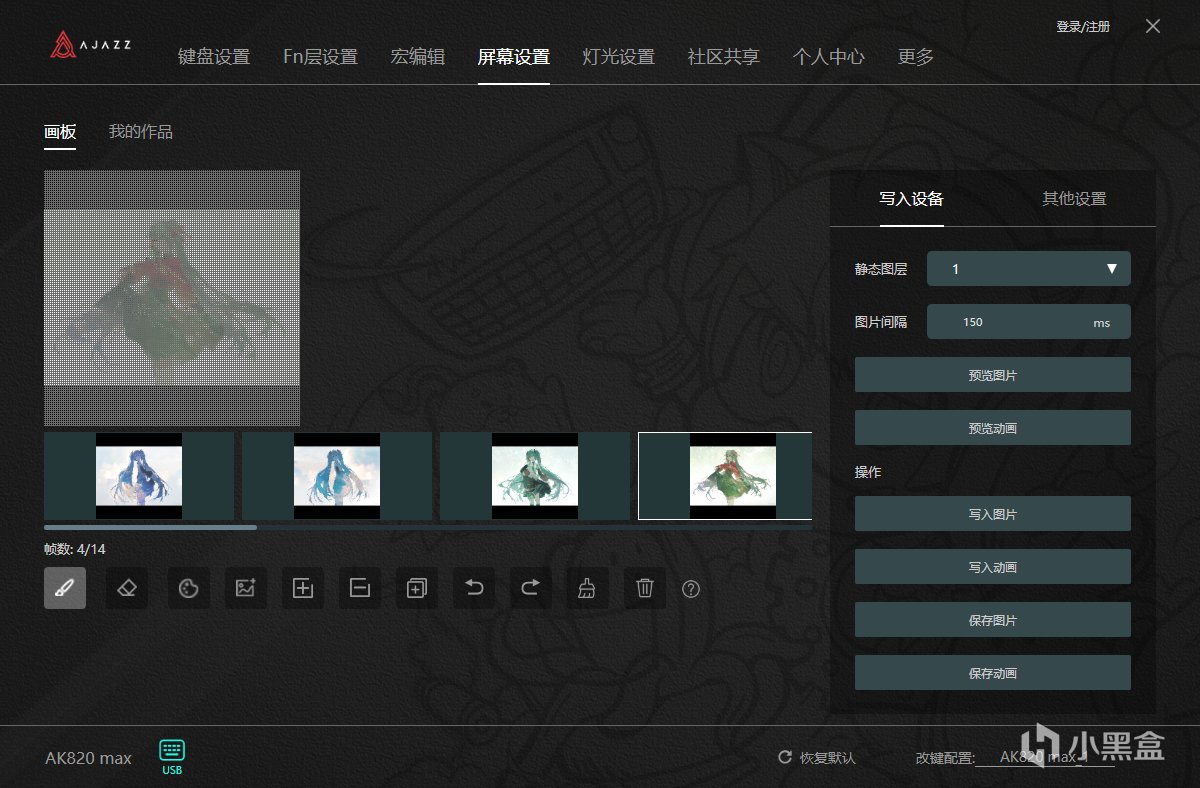Screen dimensions: 1200x788
Task: Open the 更多 menu
Action: coord(916,57)
